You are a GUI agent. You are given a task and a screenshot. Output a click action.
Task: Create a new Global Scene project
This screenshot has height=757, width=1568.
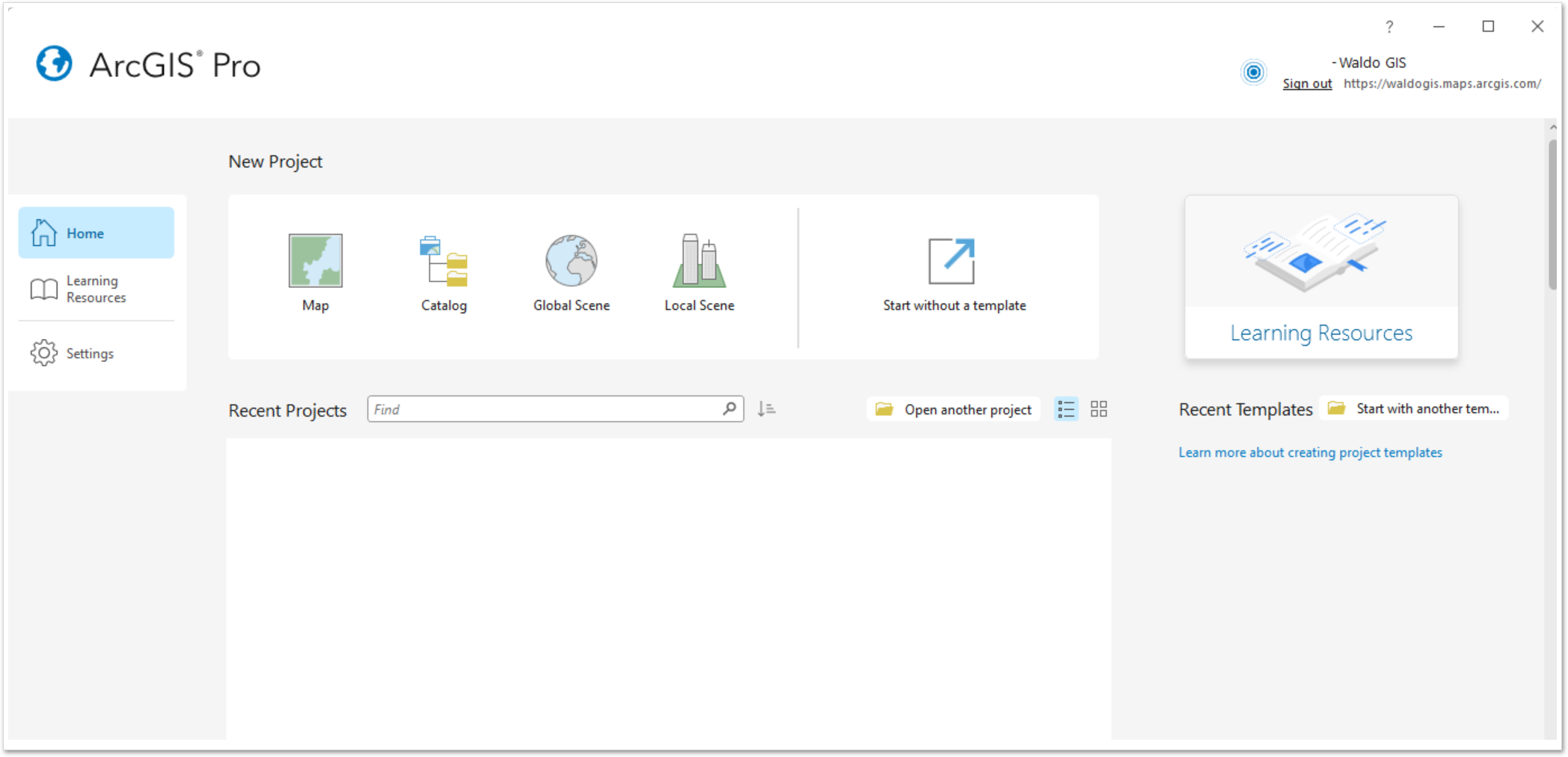pos(572,272)
